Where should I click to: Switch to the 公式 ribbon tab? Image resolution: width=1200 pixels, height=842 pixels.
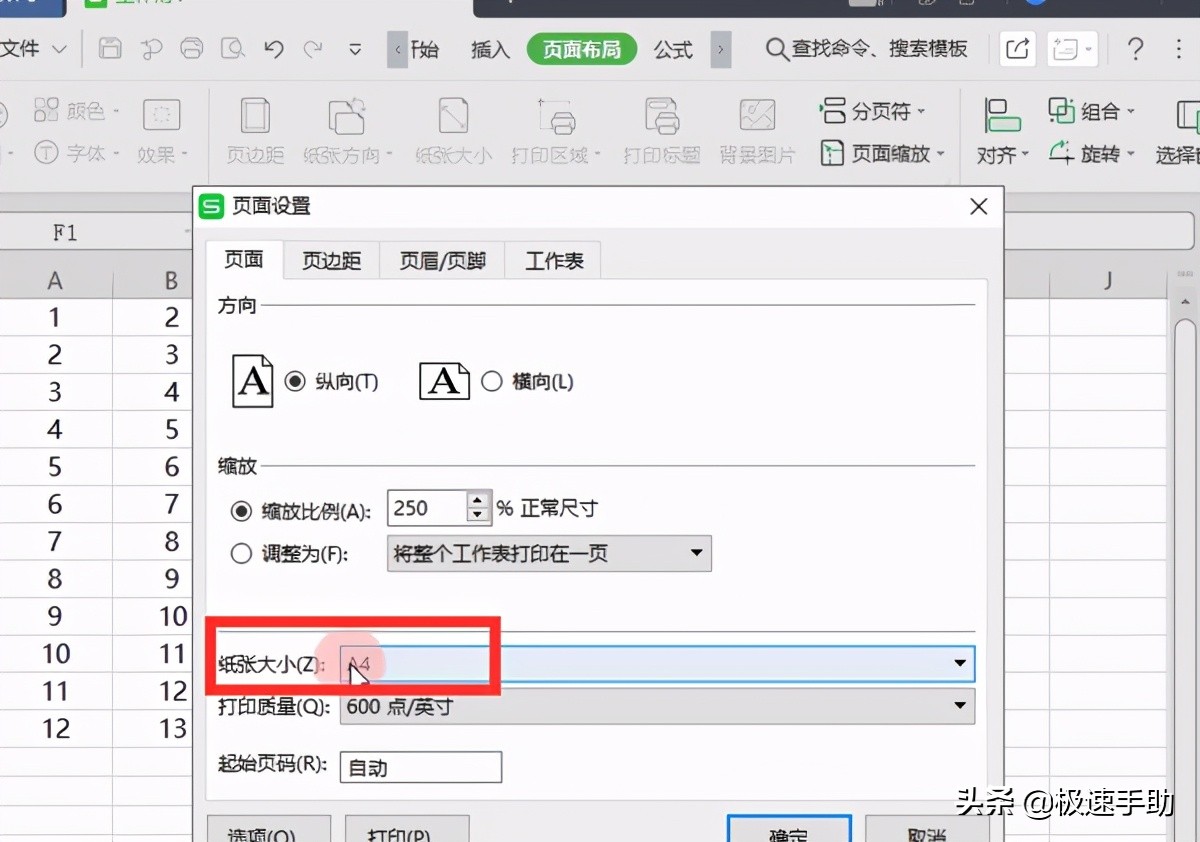tap(673, 49)
